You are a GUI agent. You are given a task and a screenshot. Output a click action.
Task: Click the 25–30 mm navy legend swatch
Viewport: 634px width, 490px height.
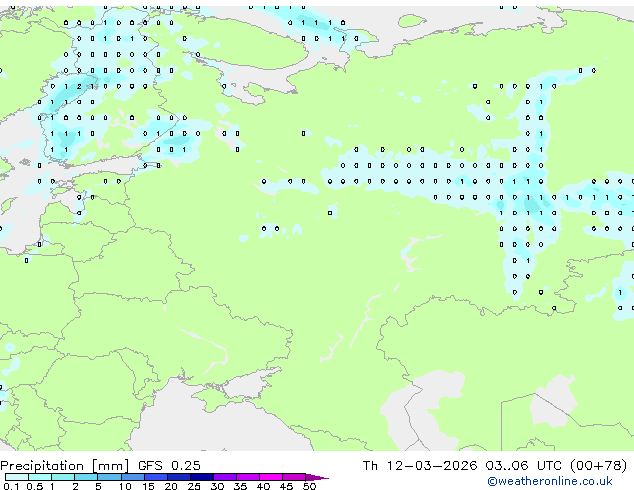coord(202,477)
